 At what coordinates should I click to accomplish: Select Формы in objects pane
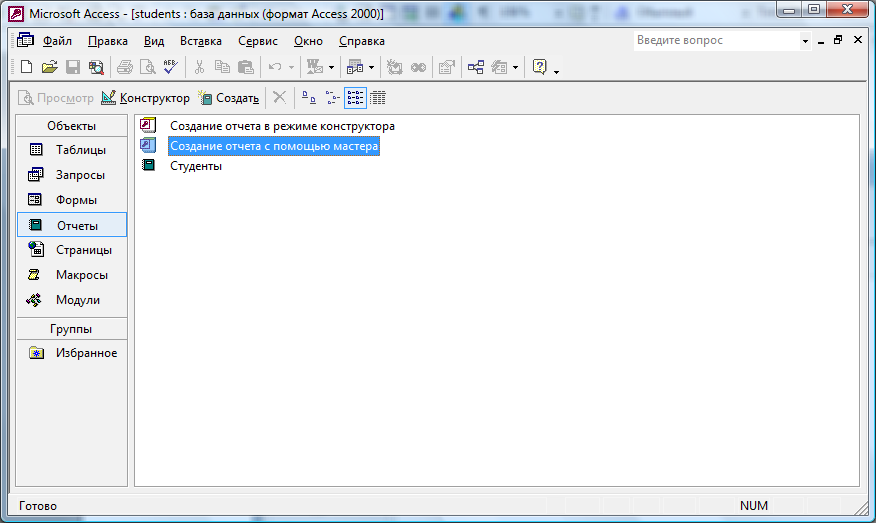click(x=72, y=200)
